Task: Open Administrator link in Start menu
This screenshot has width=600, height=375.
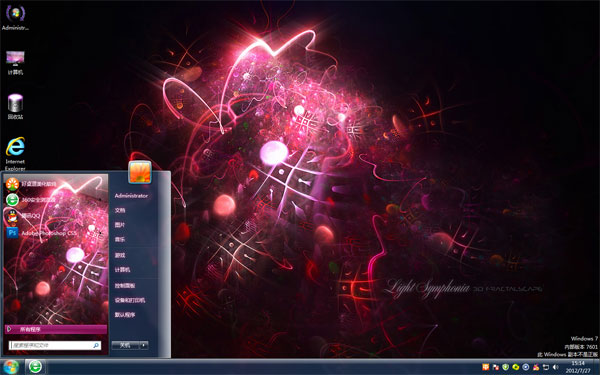Action: [x=131, y=196]
